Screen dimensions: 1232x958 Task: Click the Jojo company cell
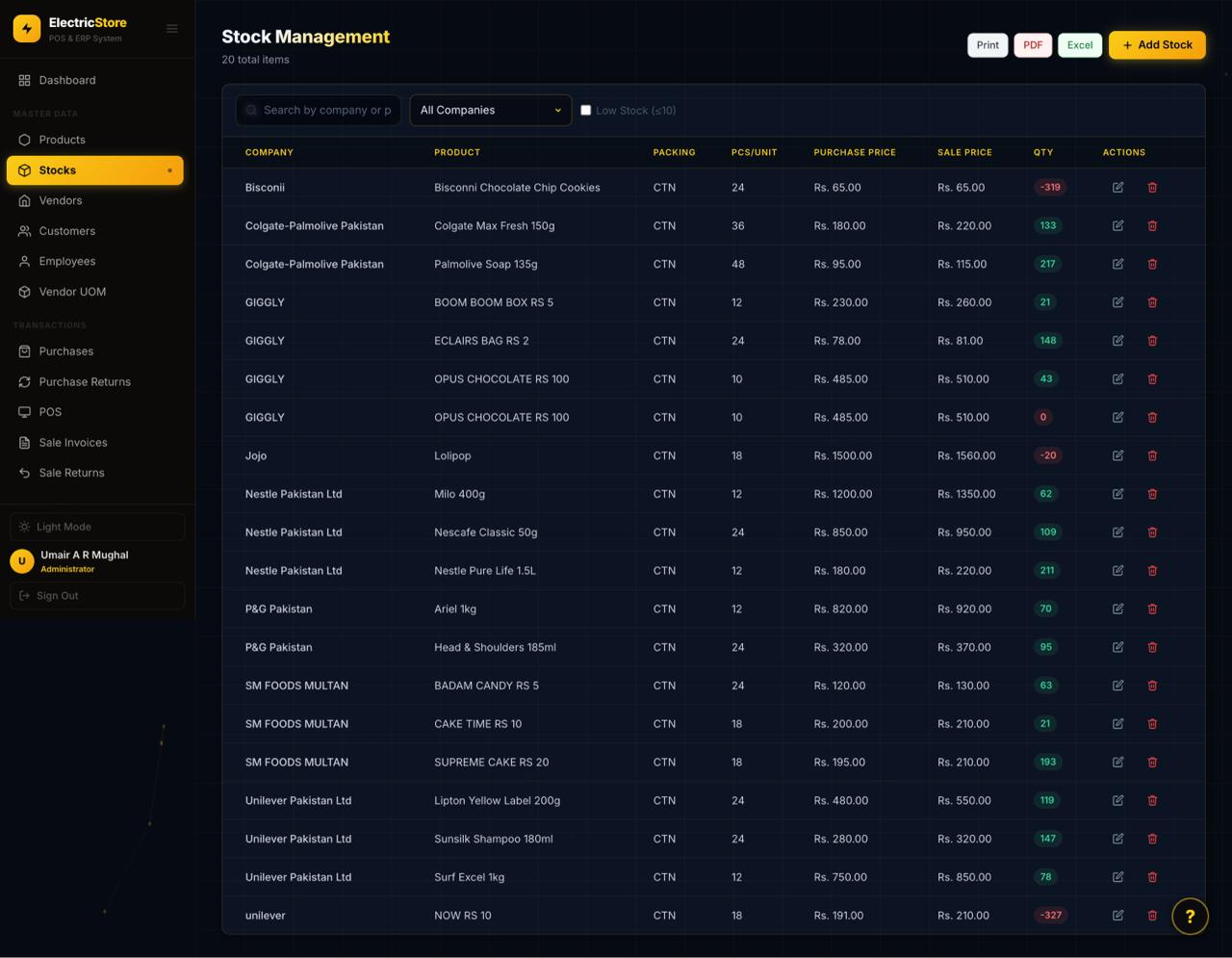click(256, 455)
